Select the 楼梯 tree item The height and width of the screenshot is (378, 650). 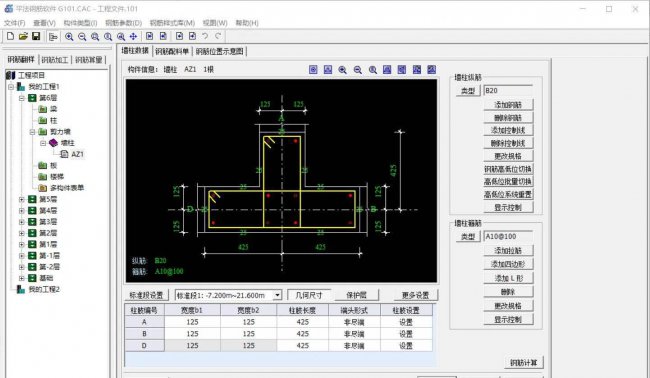(x=57, y=177)
